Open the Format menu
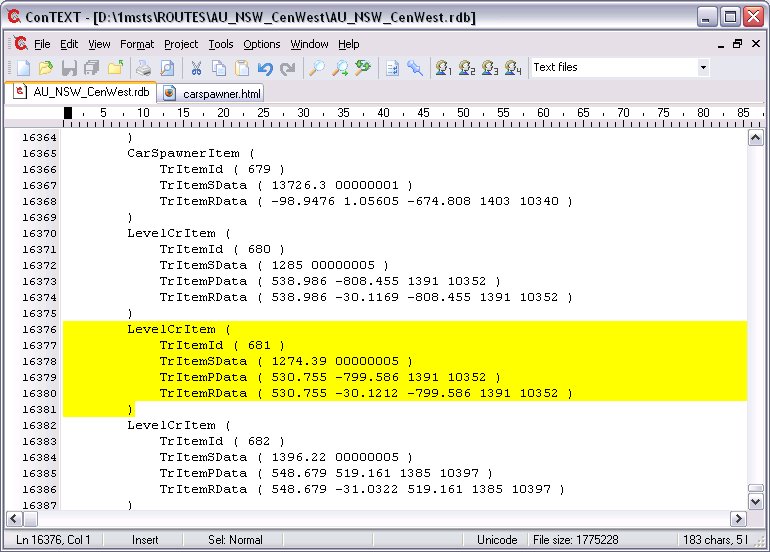 click(137, 44)
